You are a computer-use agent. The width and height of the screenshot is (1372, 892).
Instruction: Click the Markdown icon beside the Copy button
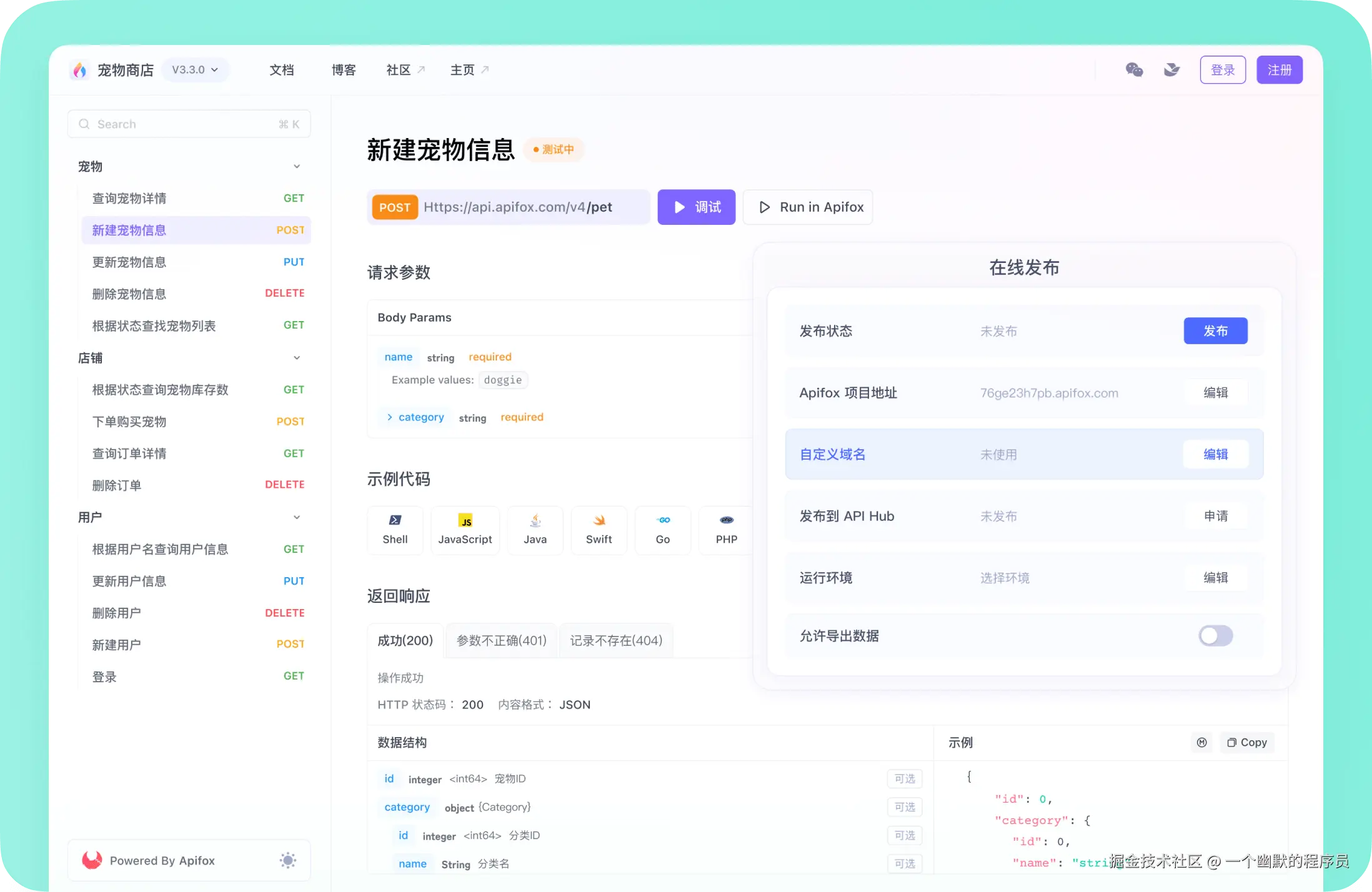[x=1201, y=742]
